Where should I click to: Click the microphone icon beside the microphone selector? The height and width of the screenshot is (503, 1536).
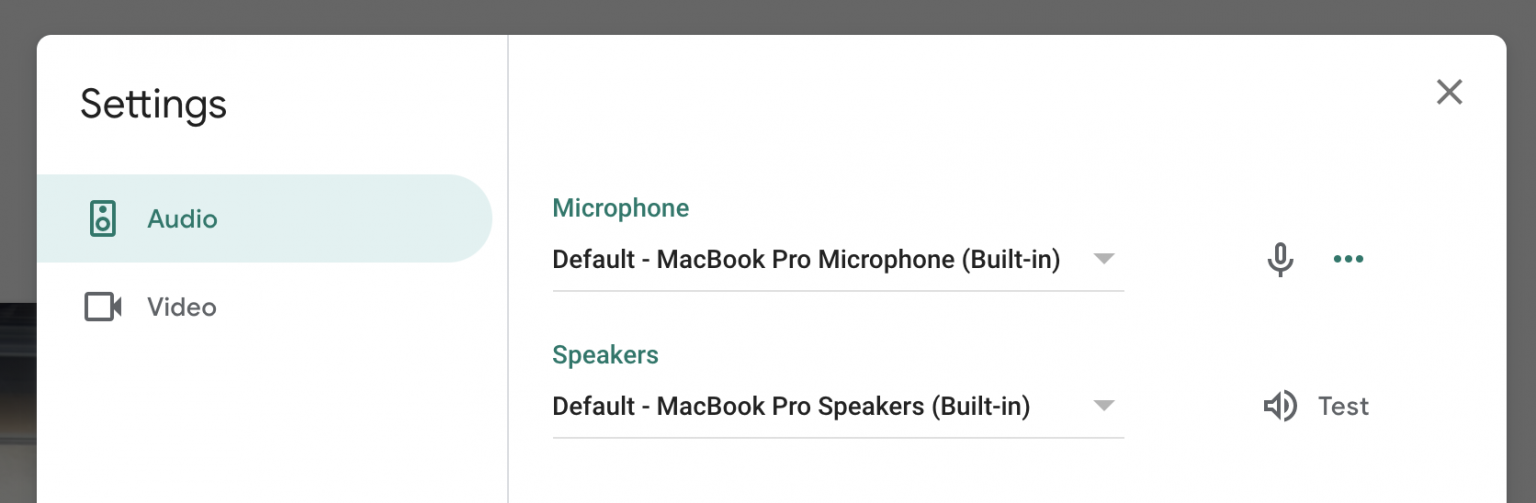(1280, 260)
